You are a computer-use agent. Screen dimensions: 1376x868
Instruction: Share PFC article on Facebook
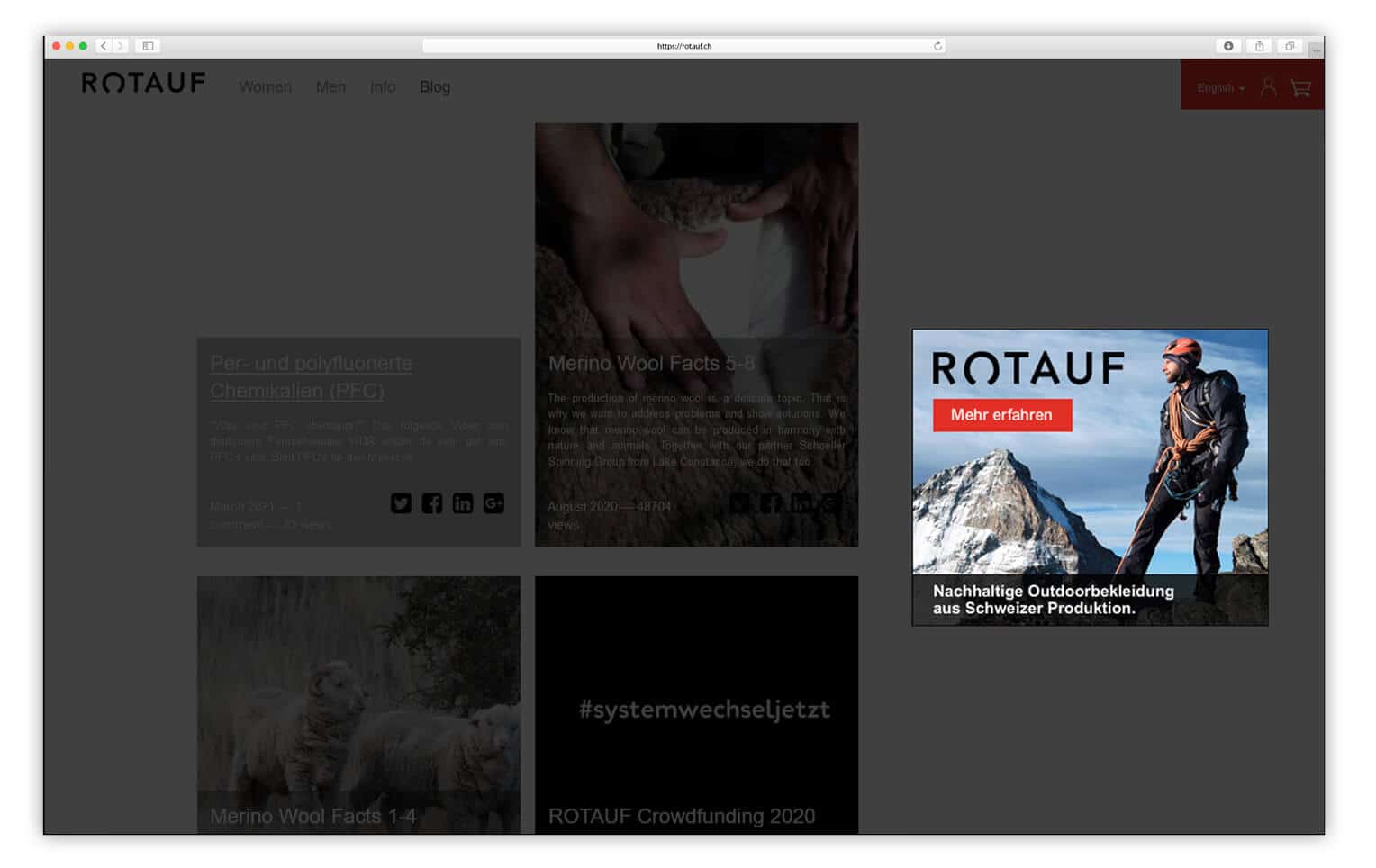click(432, 503)
